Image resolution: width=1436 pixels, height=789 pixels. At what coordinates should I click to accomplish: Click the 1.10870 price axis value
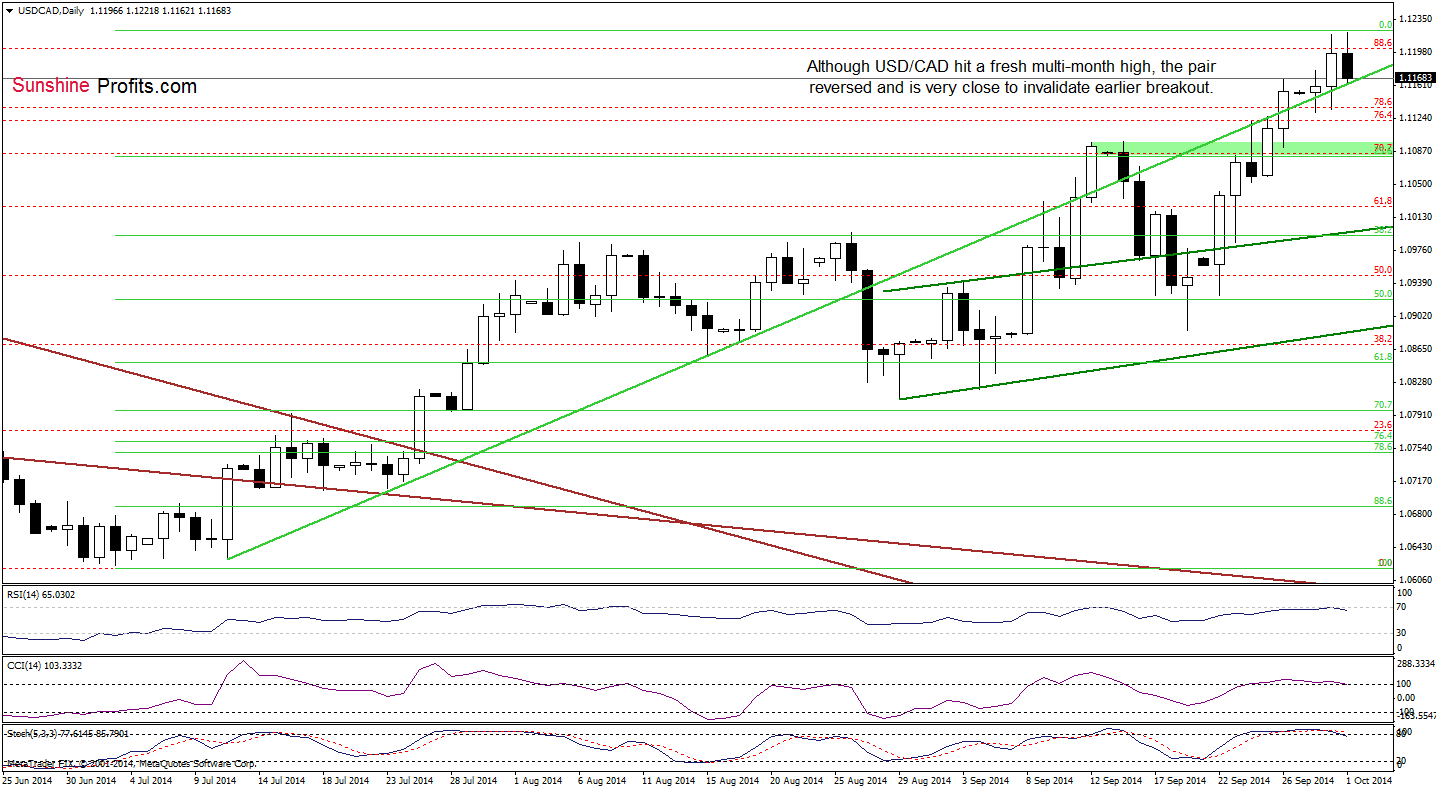click(1415, 150)
